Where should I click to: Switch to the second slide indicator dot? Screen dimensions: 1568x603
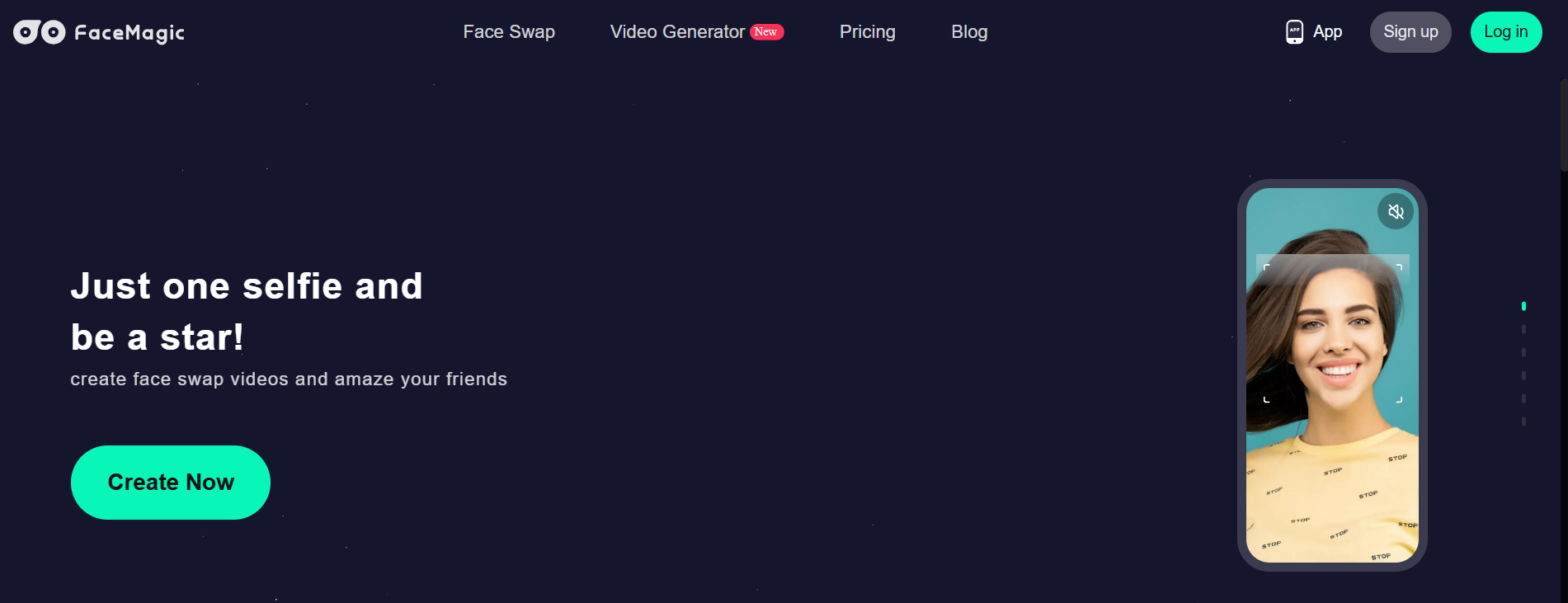click(x=1523, y=329)
